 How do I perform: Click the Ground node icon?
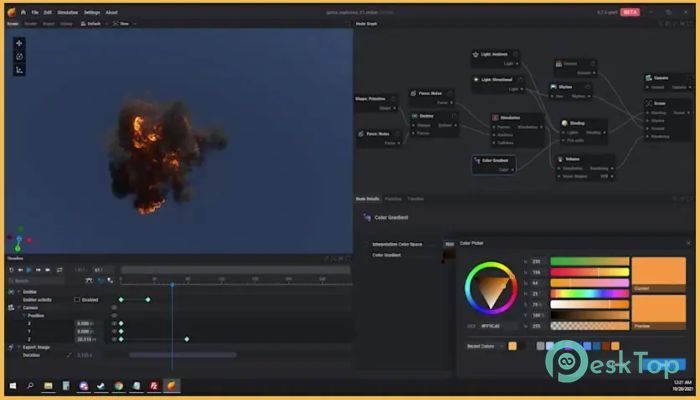coord(558,64)
